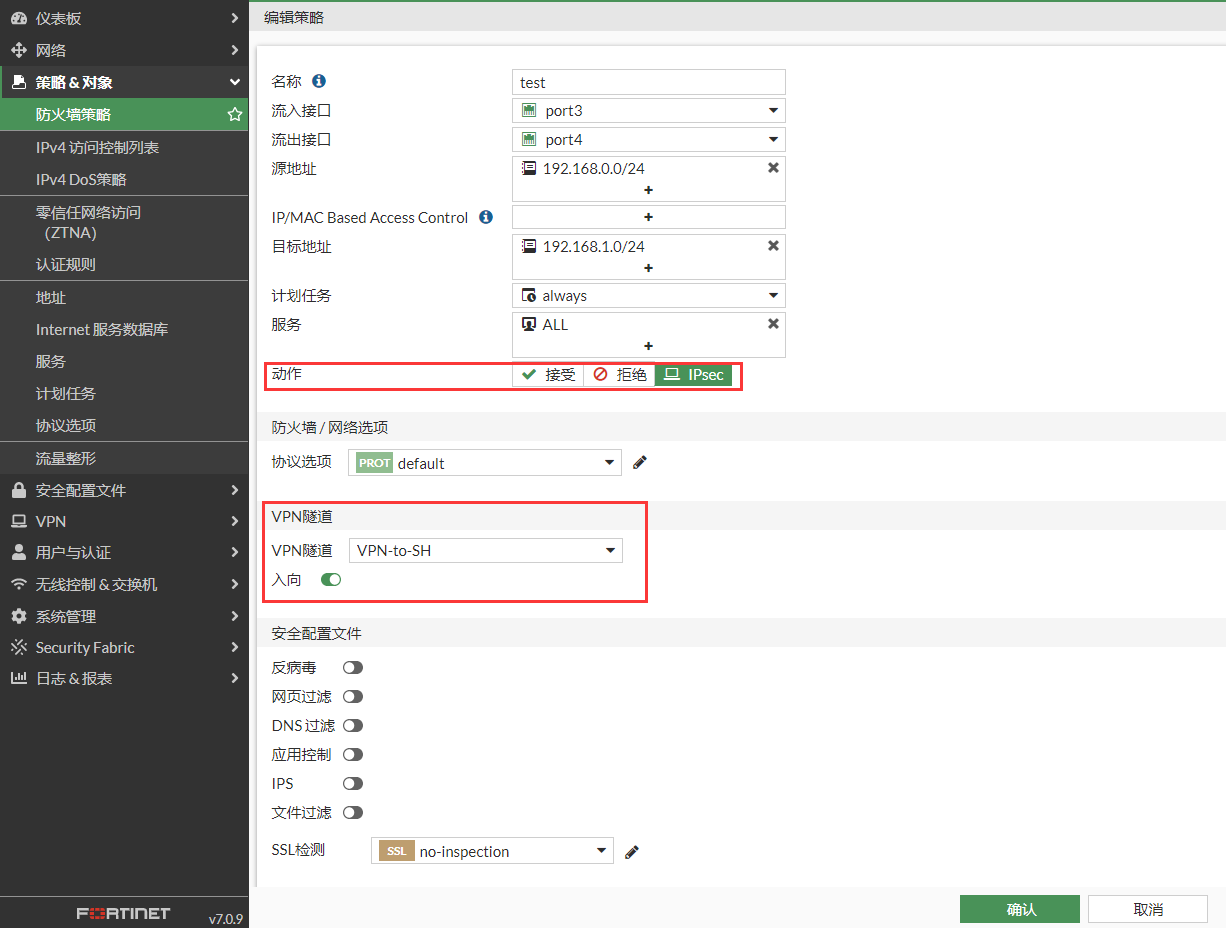Click the info icon beside 名称
This screenshot has width=1226, height=928.
pyautogui.click(x=319, y=81)
